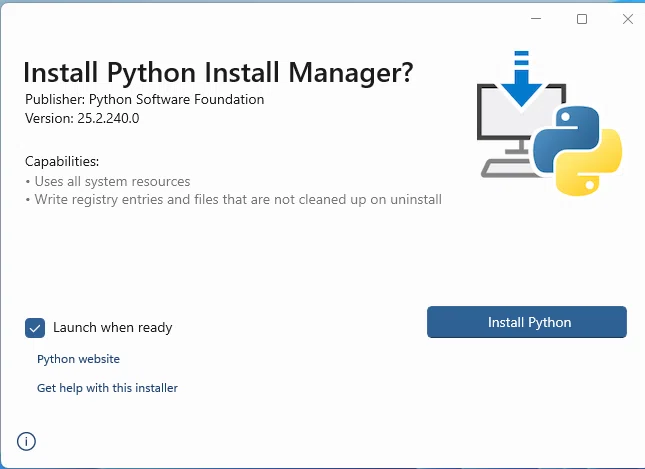Viewport: 645px width, 469px height.
Task: Click the Install Python button
Action: pyautogui.click(x=527, y=322)
